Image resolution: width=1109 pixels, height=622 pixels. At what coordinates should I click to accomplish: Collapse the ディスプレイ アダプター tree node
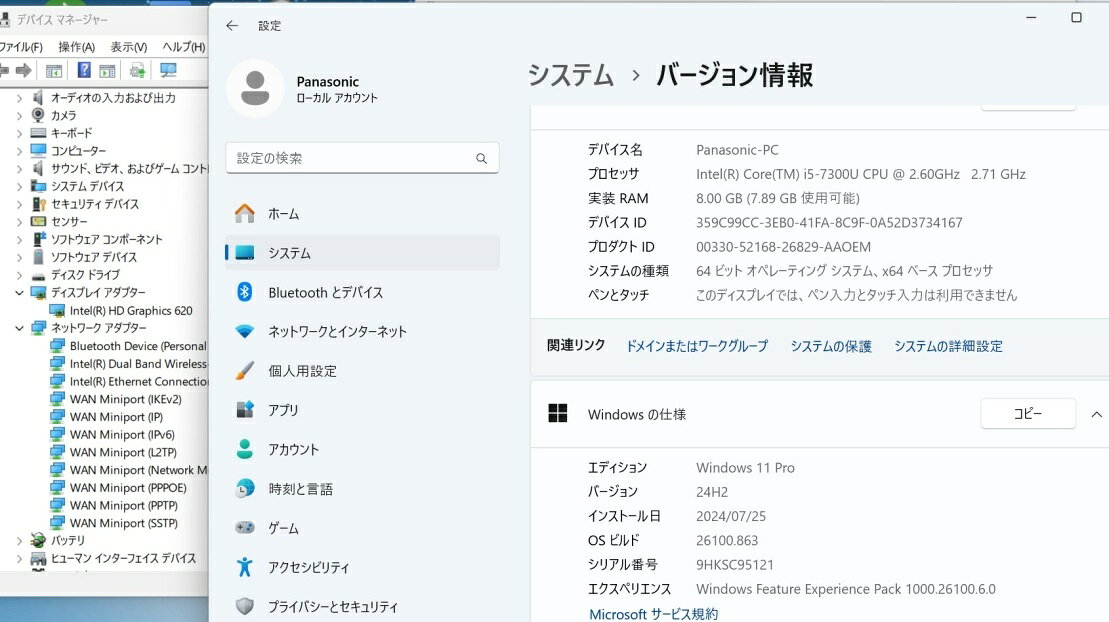coord(19,293)
